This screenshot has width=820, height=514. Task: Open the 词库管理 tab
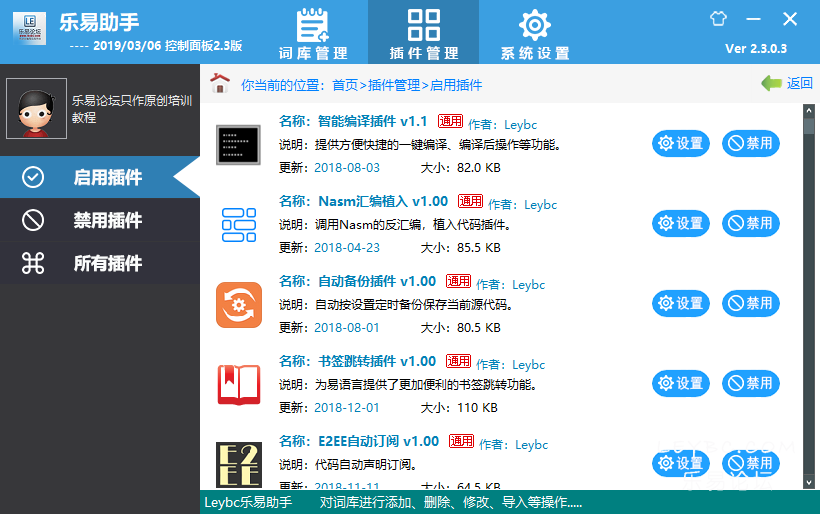[313, 33]
